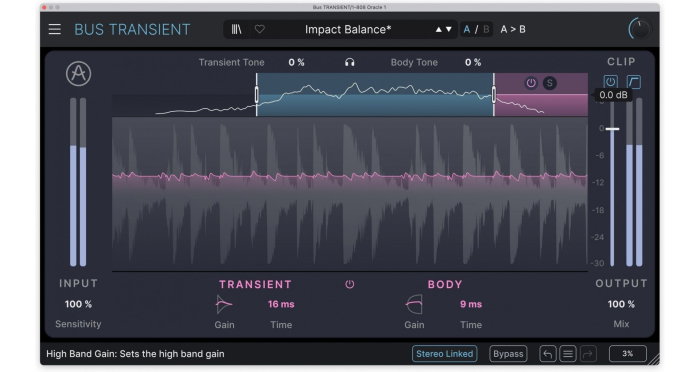Screen dimensions: 700x372
Task: Click the Arturia logo icon
Action: [x=79, y=74]
